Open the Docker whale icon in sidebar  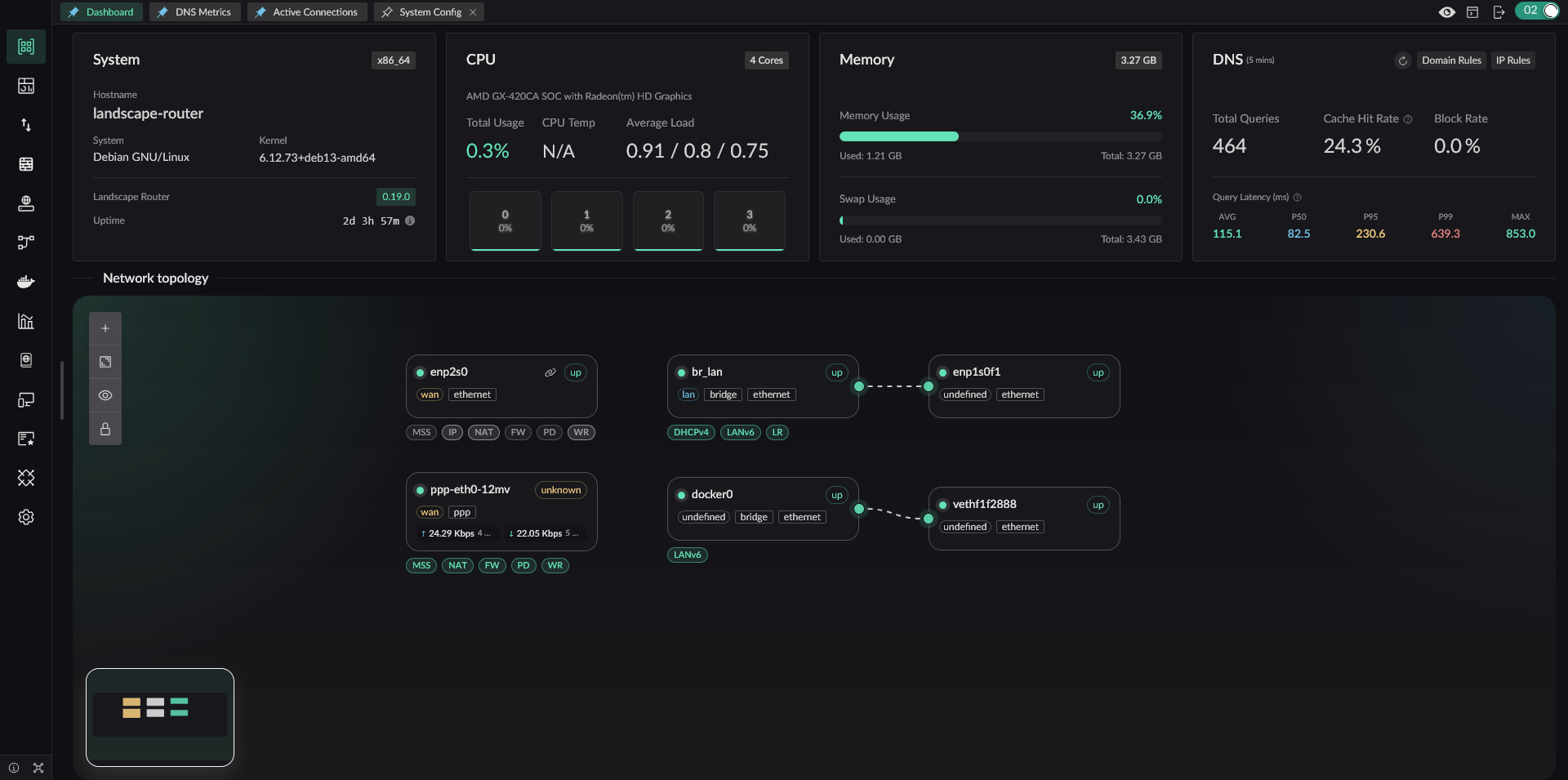[x=26, y=282]
